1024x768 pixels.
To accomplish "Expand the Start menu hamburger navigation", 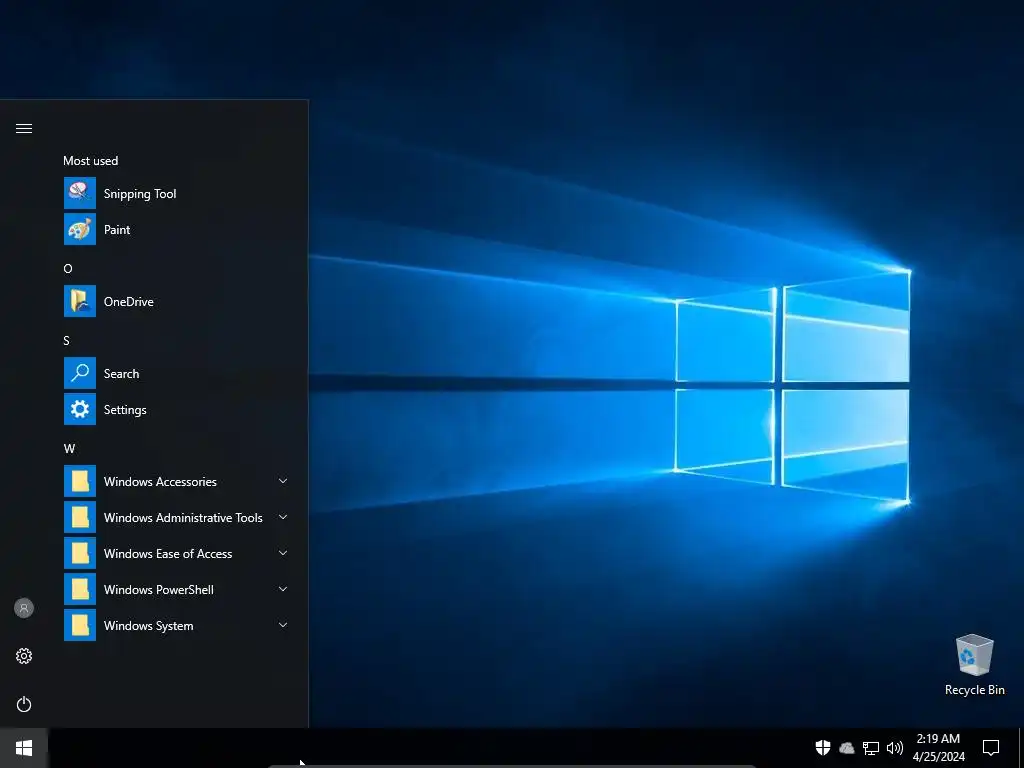I will (24, 129).
